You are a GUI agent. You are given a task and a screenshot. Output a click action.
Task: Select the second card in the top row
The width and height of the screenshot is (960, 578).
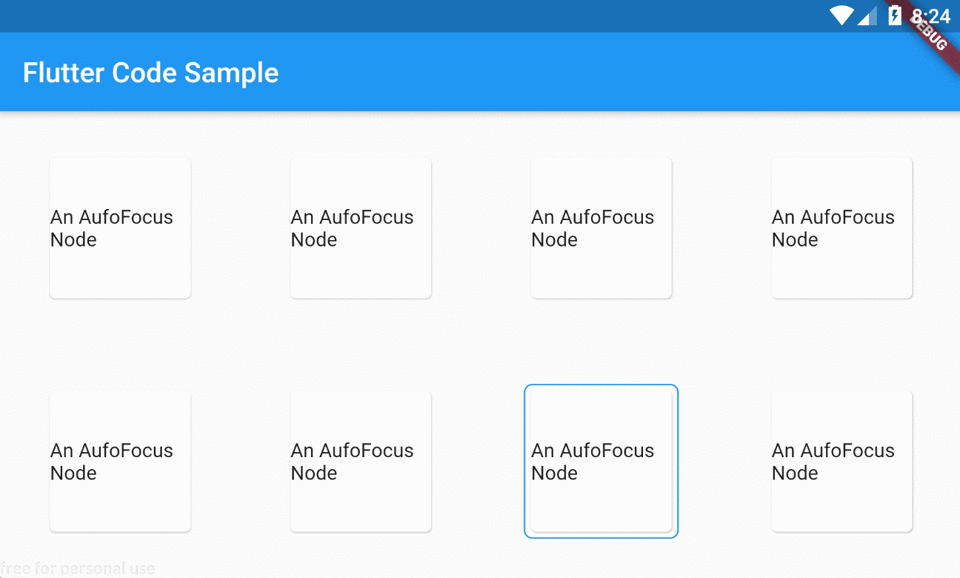click(x=361, y=228)
